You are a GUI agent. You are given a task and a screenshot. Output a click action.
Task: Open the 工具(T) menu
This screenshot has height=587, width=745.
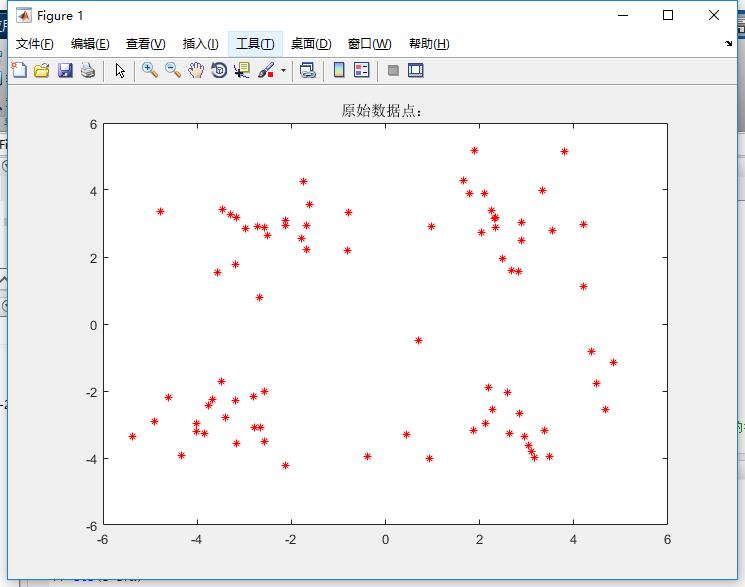[x=255, y=44]
